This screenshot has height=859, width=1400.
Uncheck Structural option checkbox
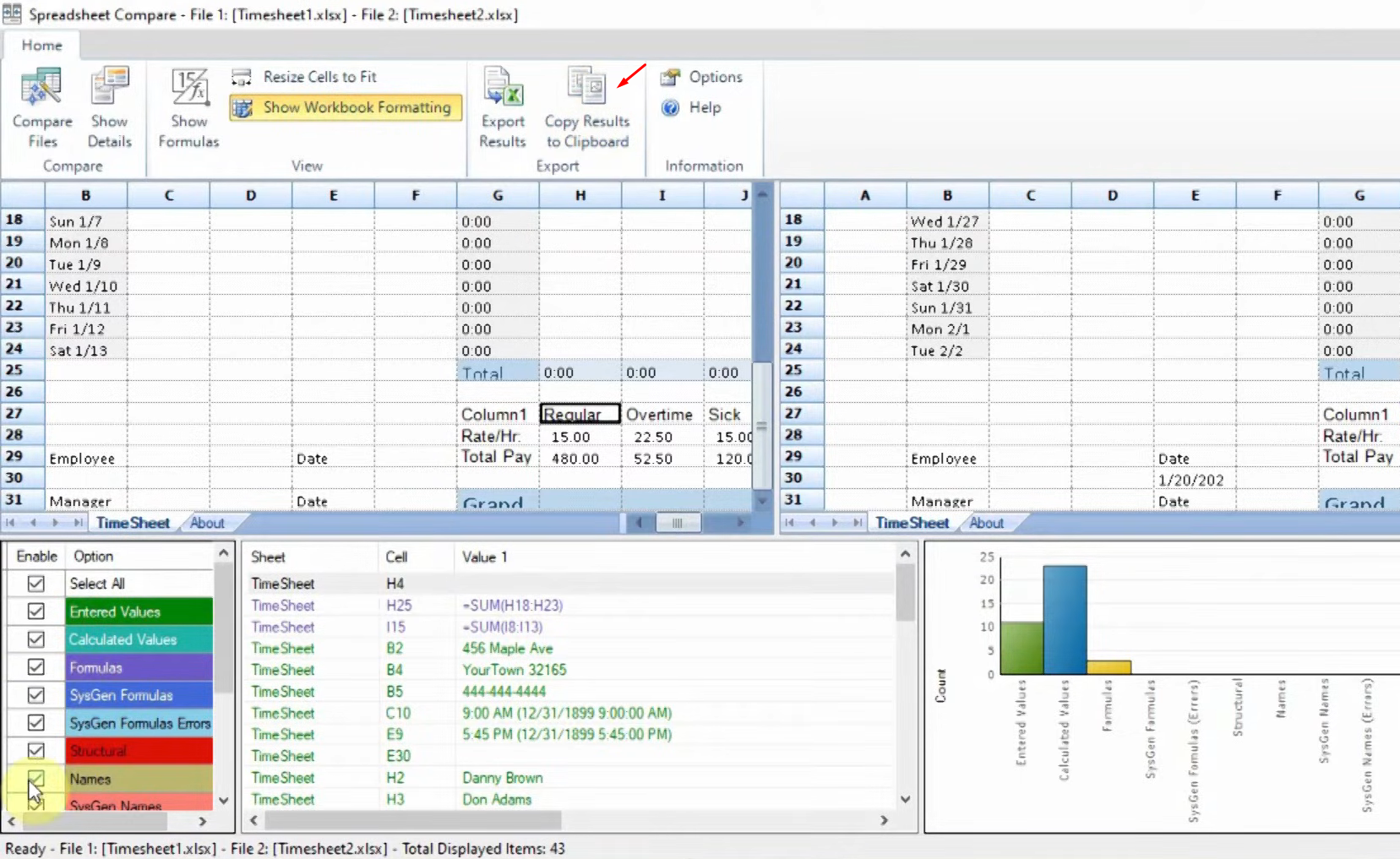tap(35, 751)
